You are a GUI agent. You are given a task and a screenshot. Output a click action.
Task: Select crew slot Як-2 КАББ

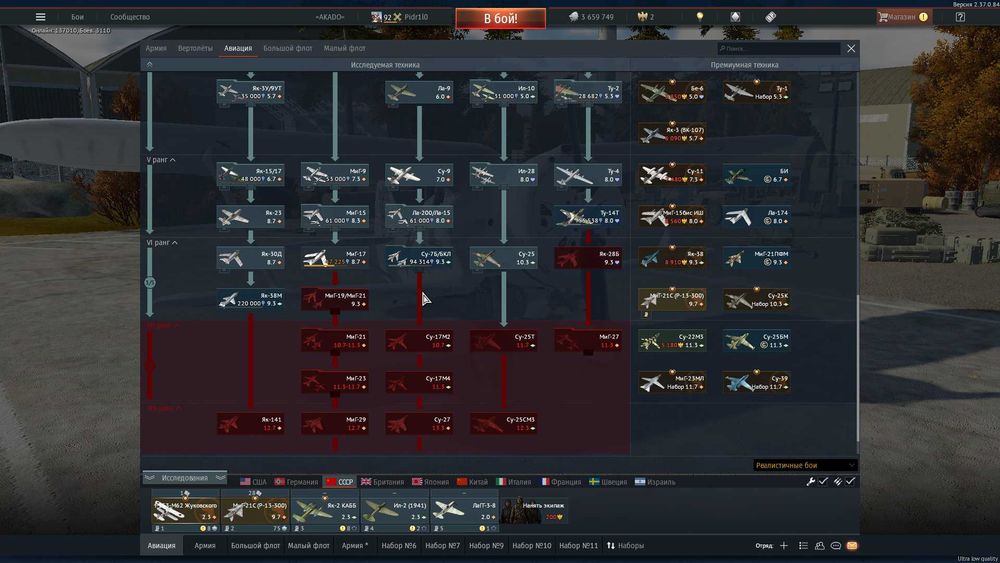coord(325,511)
